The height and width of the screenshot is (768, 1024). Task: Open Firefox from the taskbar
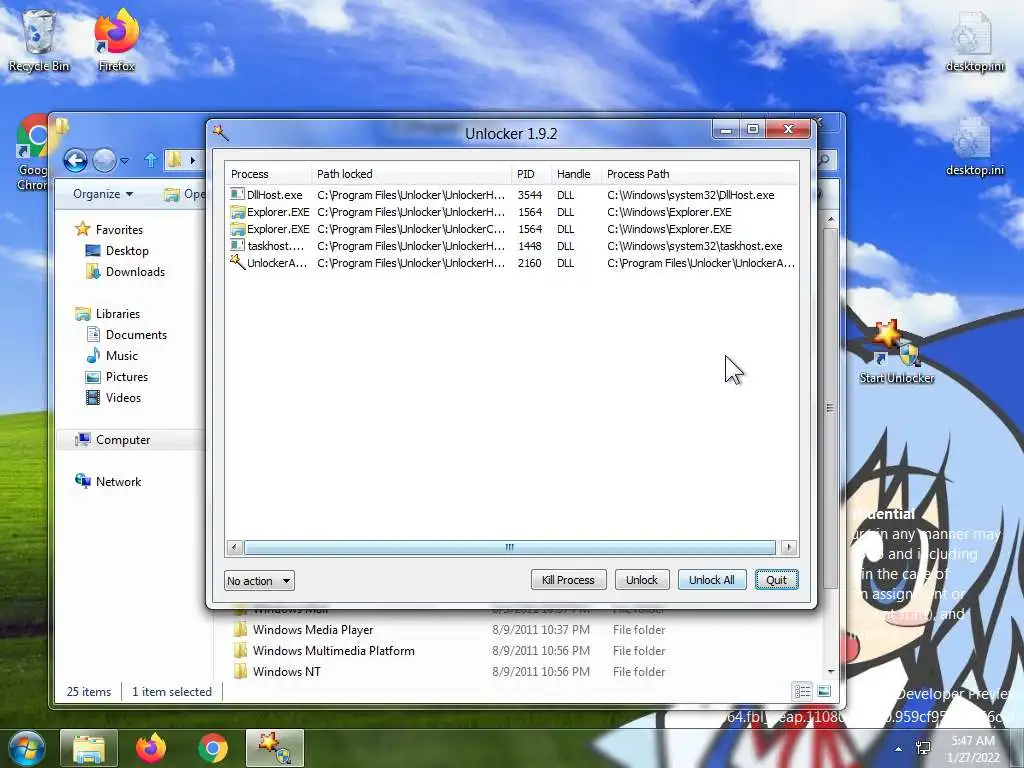(151, 748)
